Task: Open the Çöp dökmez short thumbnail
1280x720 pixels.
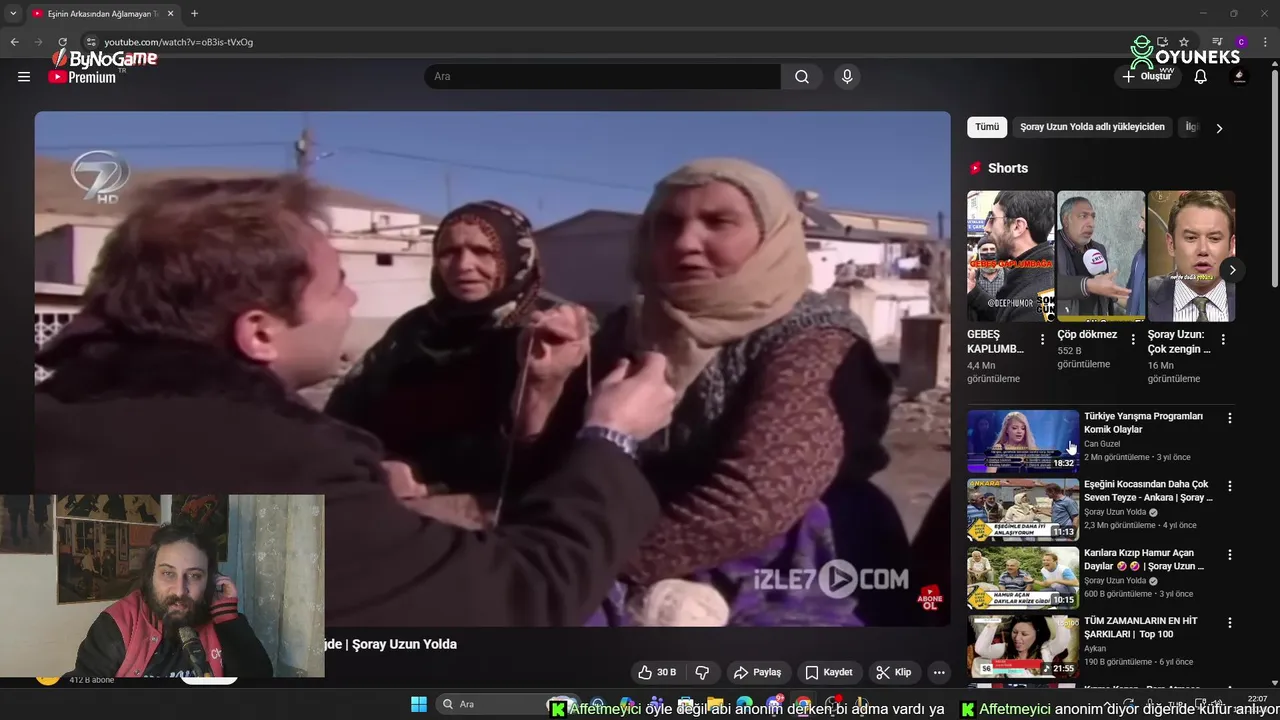Action: [1101, 256]
